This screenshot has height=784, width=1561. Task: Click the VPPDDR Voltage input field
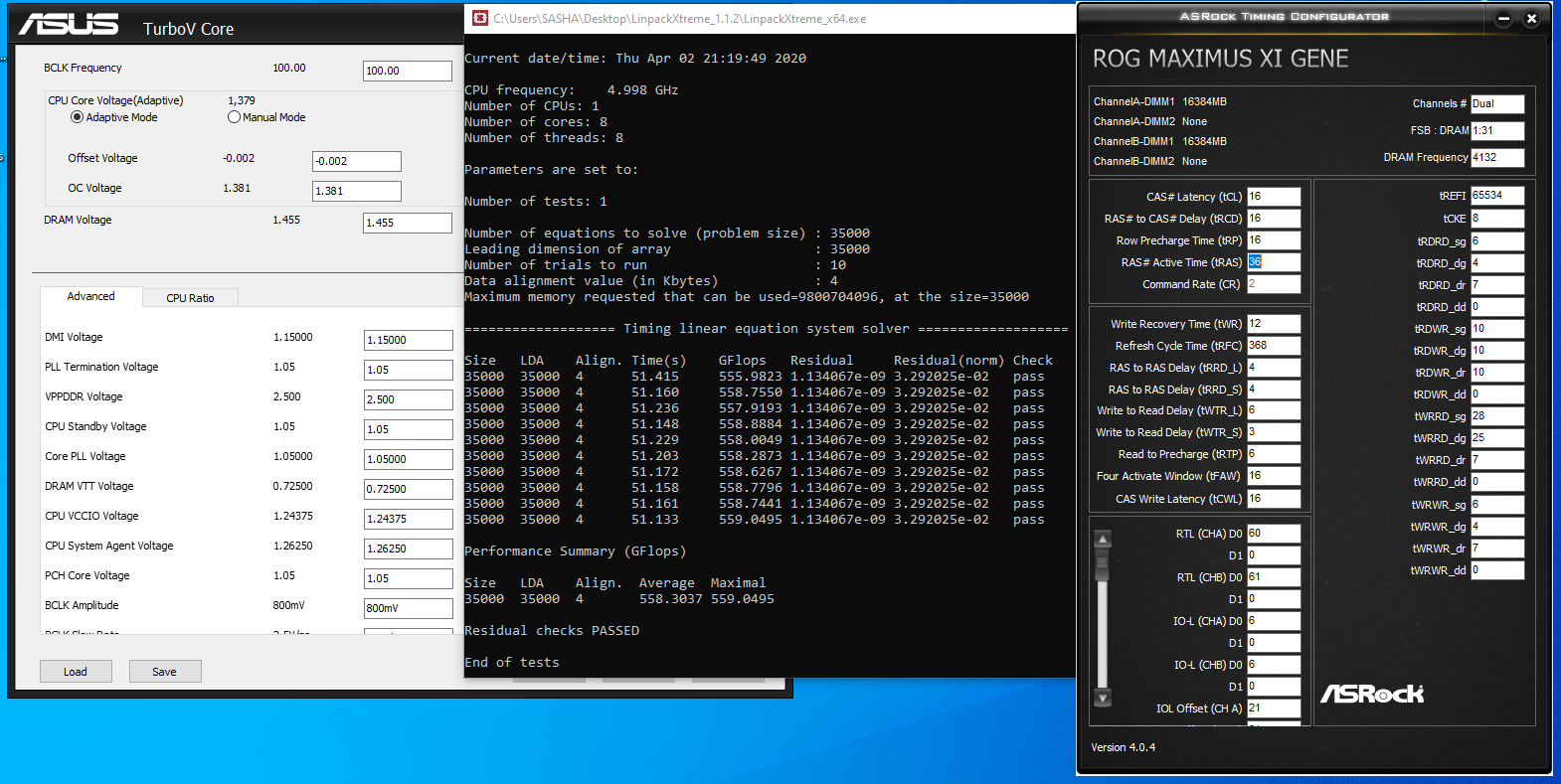click(x=409, y=399)
